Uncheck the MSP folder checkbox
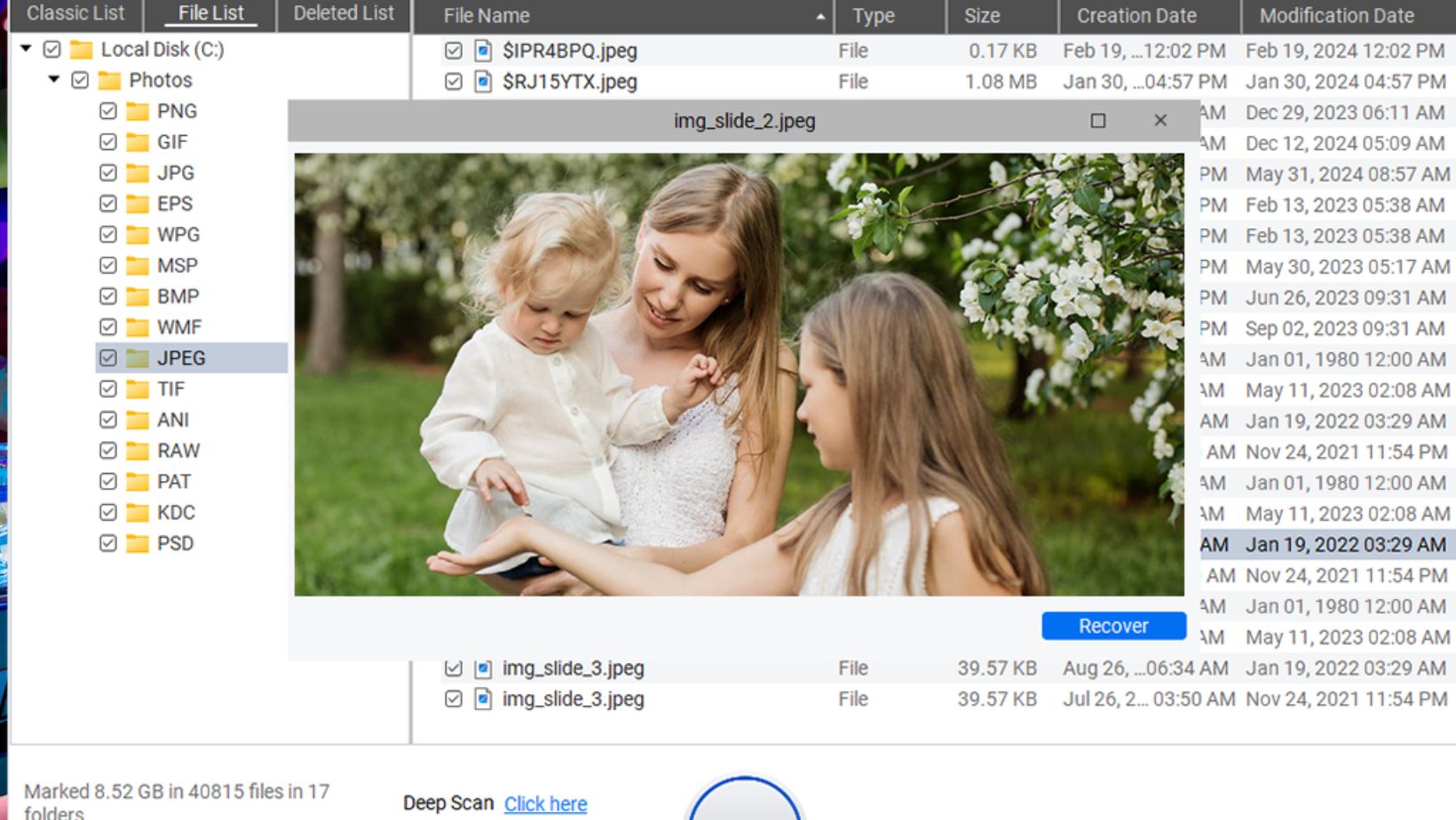Image resolution: width=1456 pixels, height=820 pixels. point(108,265)
